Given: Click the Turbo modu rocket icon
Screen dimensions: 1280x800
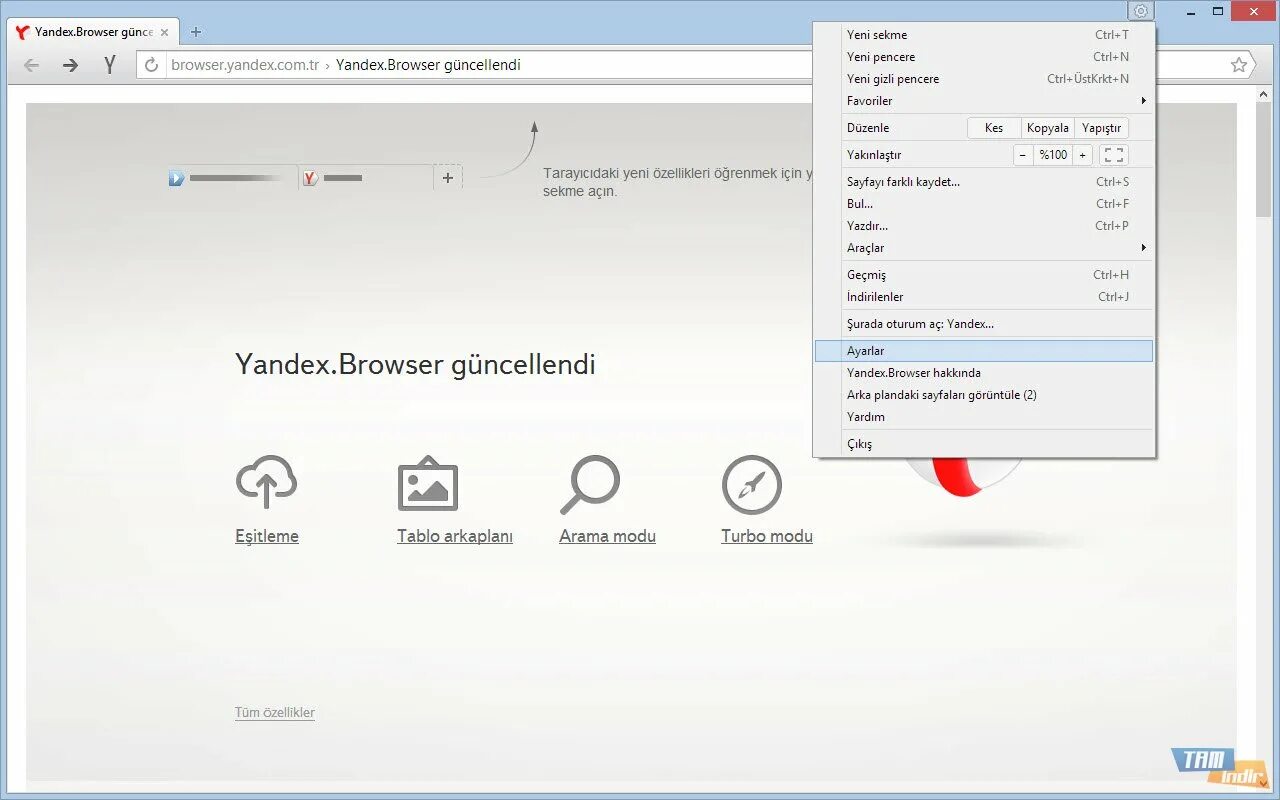Looking at the screenshot, I should pyautogui.click(x=752, y=485).
